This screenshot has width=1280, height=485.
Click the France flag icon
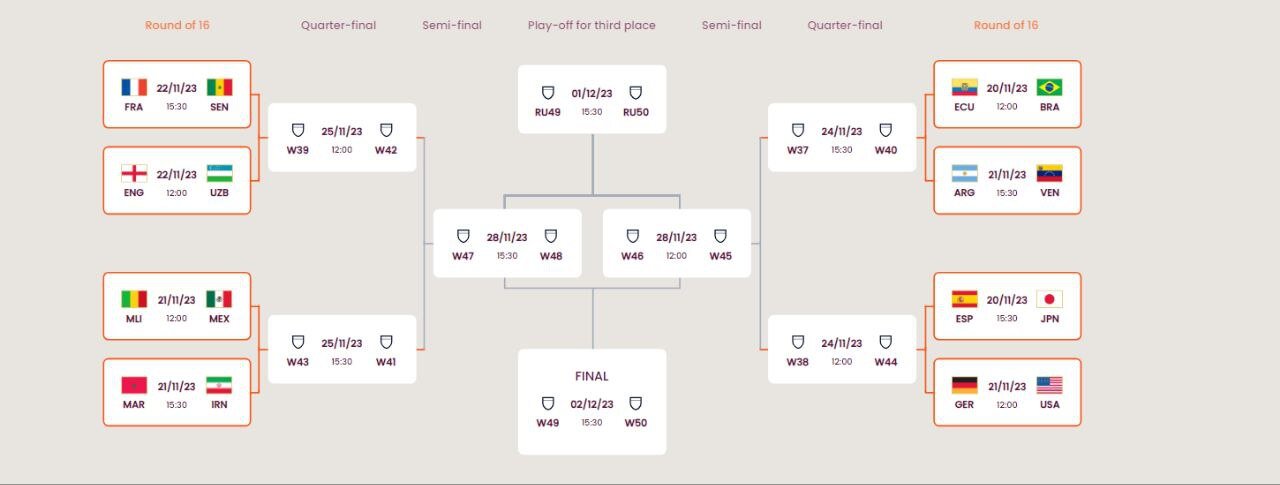click(x=134, y=87)
